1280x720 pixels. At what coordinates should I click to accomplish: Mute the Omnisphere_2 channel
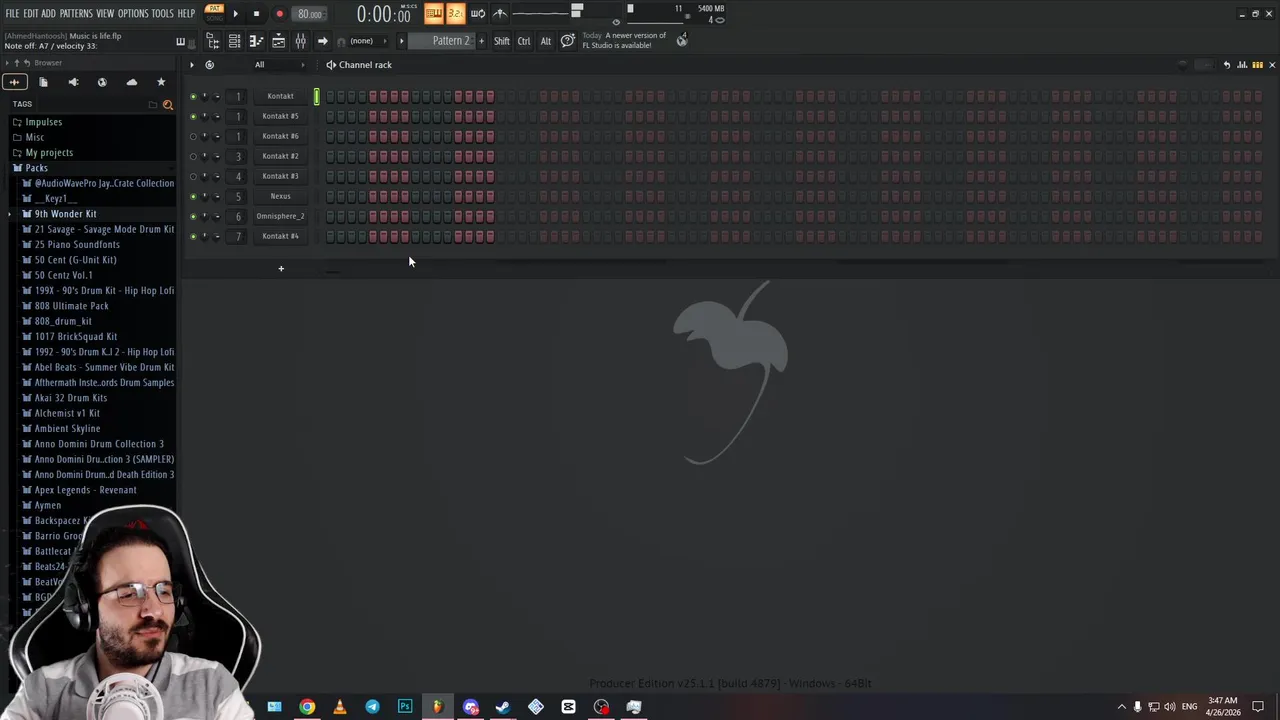193,216
